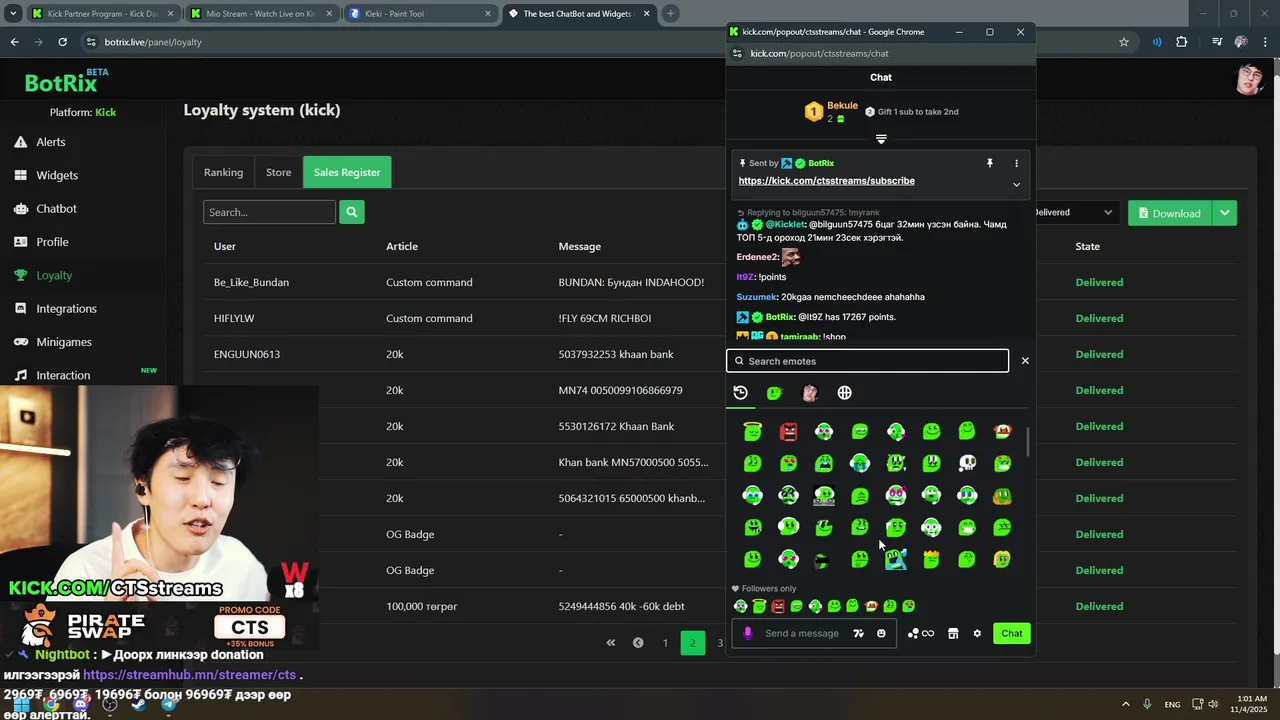1280x720 pixels.
Task: Pick the halo angel emote in top row
Action: coord(752,431)
